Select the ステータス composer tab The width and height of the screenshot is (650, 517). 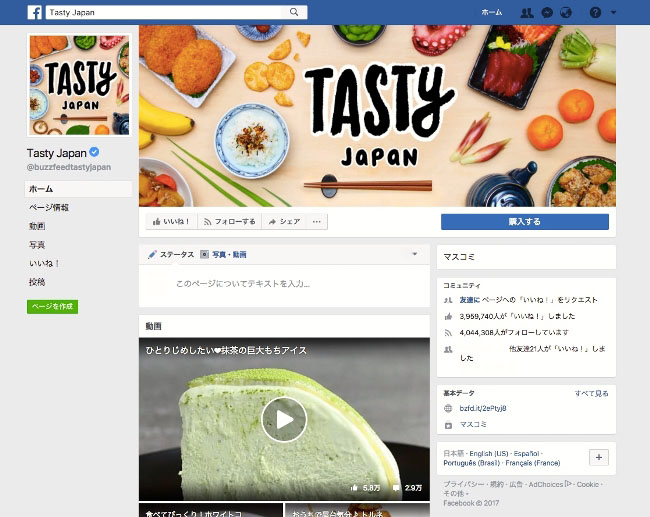click(x=171, y=255)
